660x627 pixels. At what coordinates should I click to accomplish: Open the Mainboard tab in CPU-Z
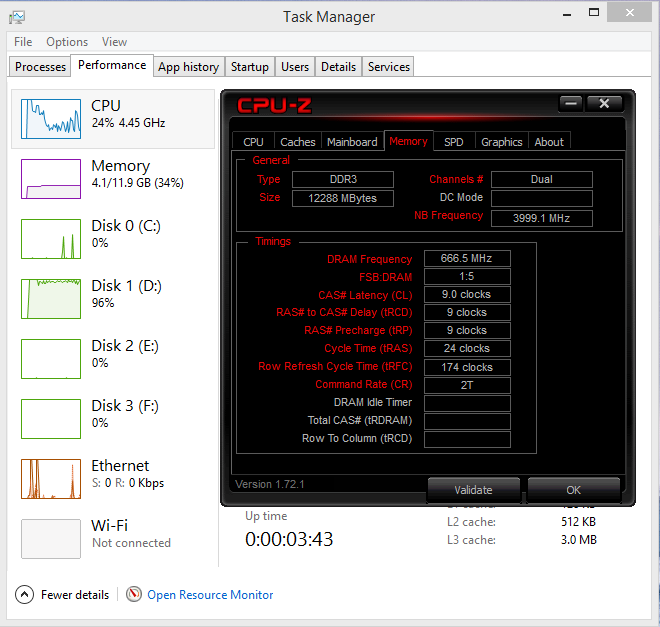click(x=352, y=142)
